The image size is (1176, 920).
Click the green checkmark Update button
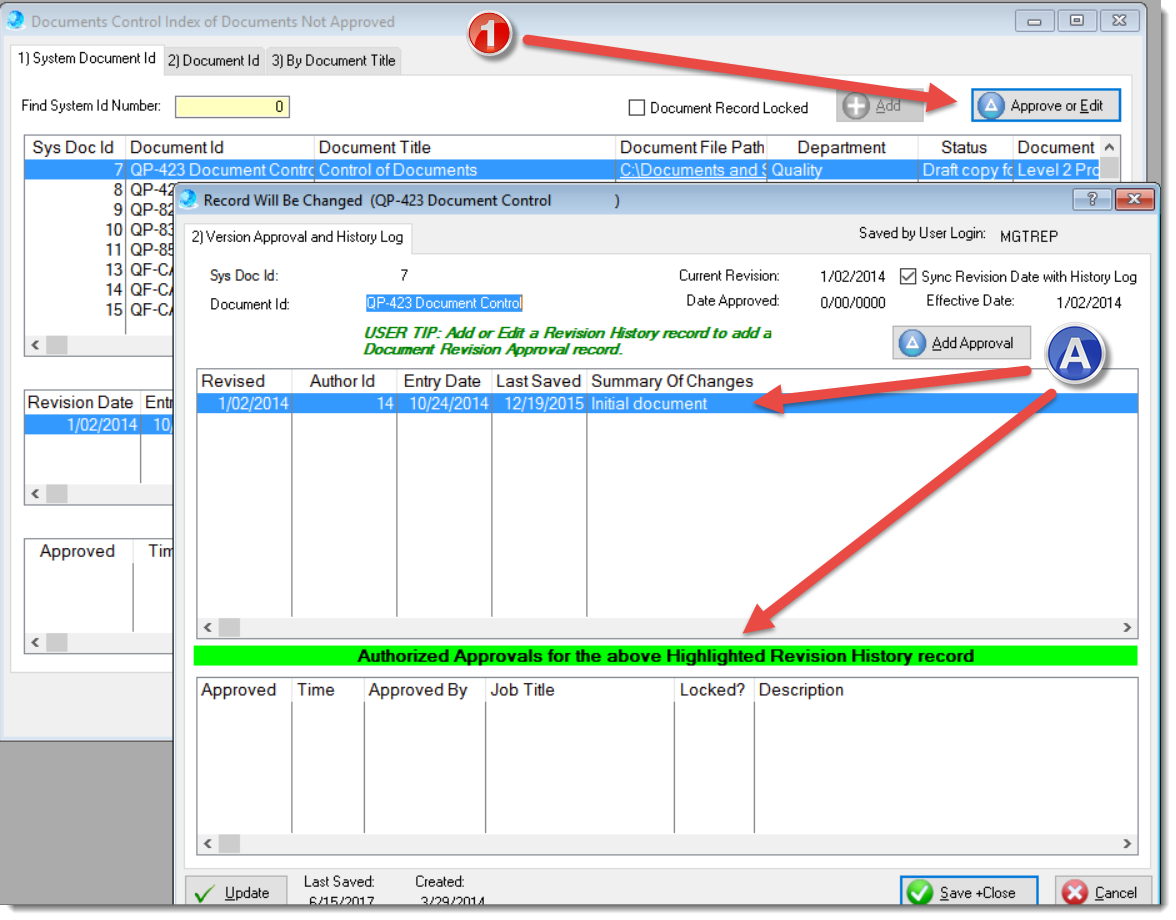234,892
